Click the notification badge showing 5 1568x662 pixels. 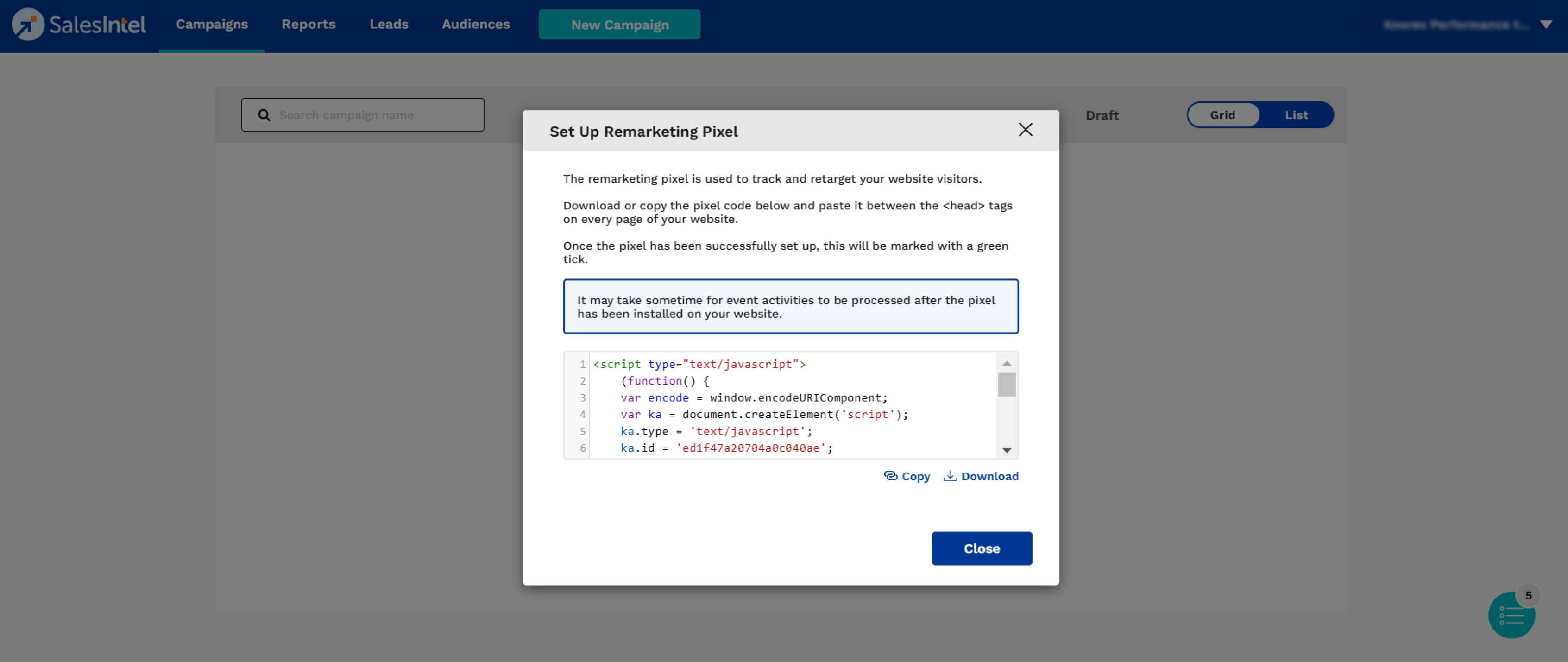[x=1528, y=596]
